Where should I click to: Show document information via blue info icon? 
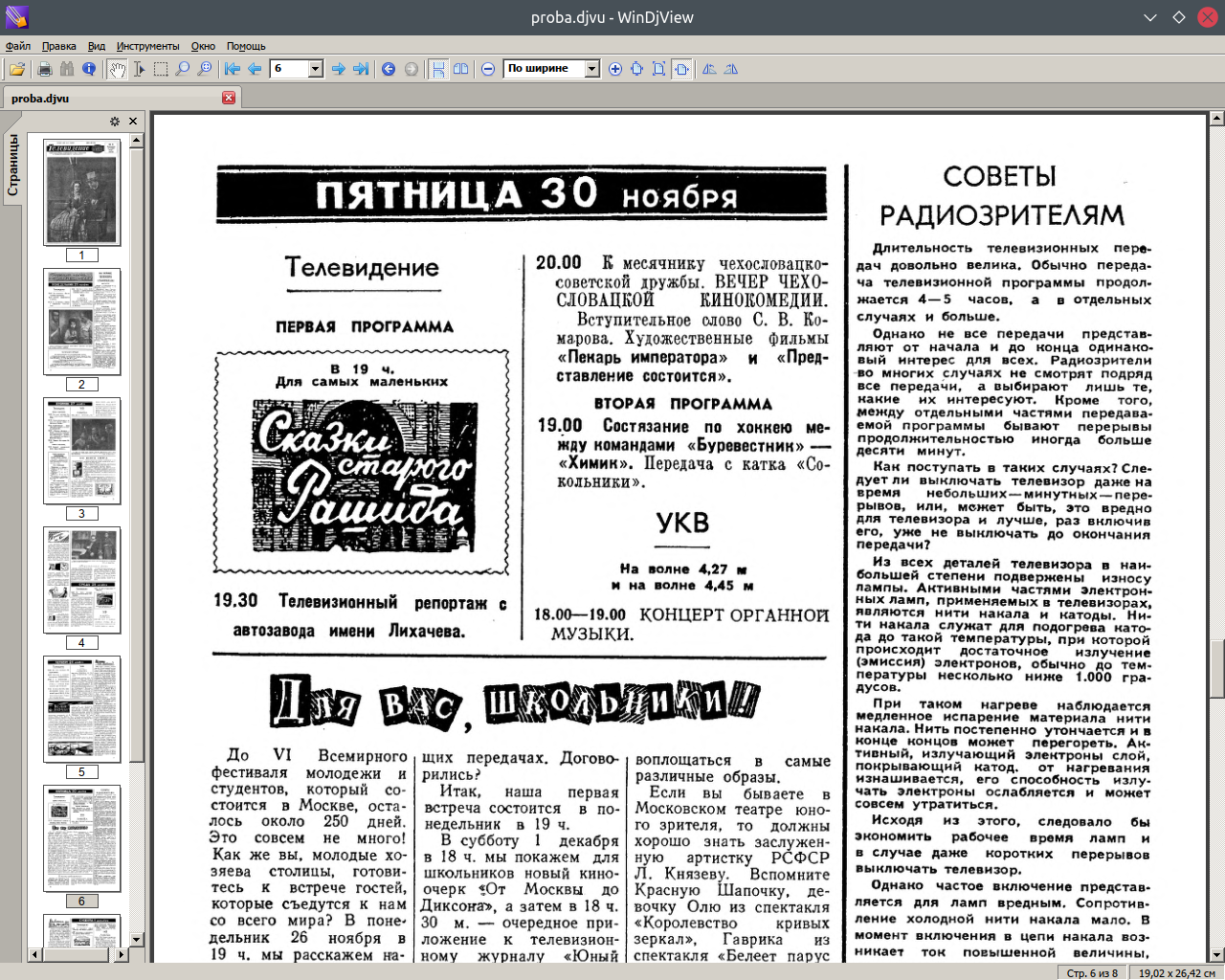89,69
